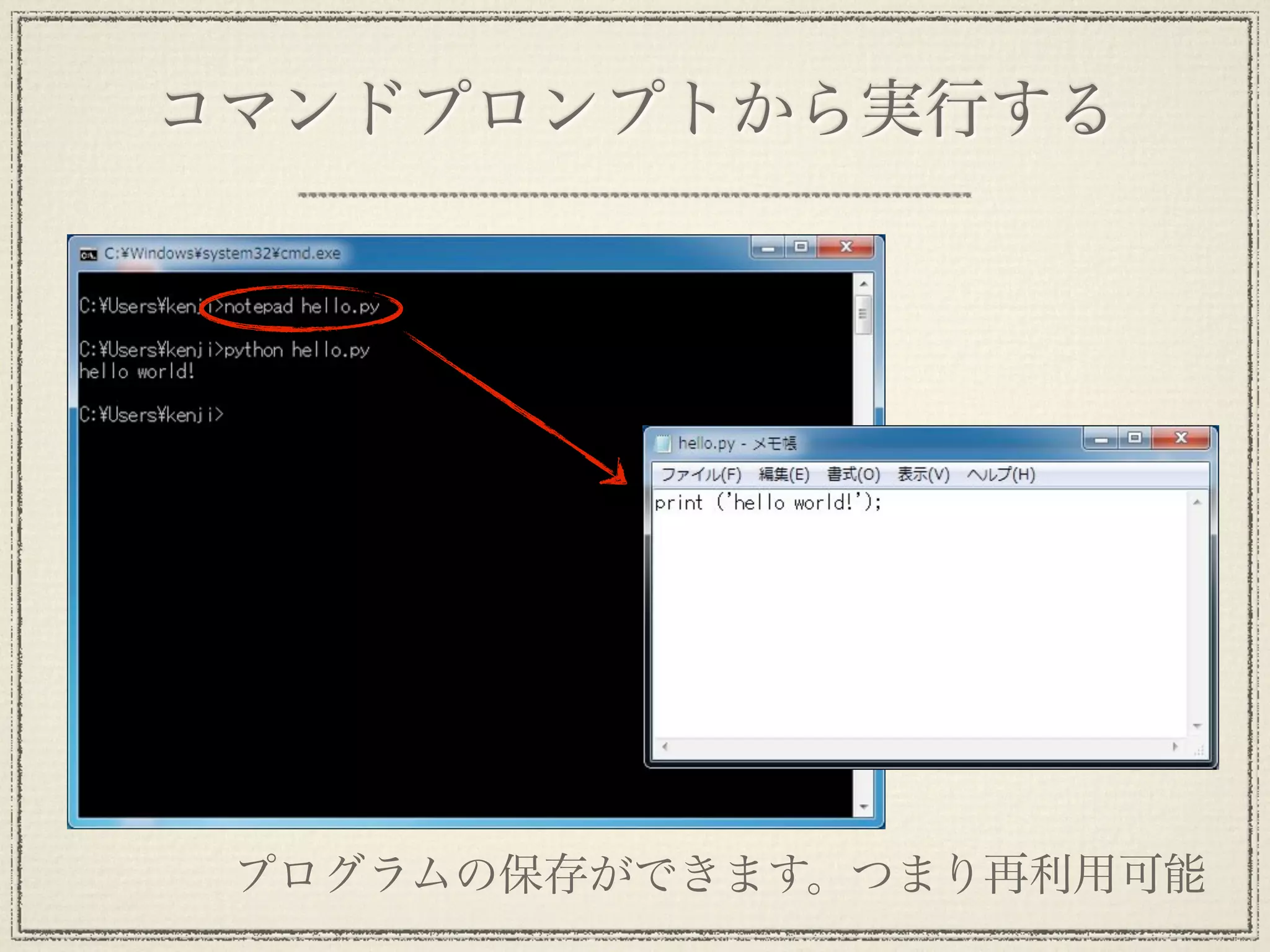
Task: Open the ファイル(F) menu in Notepad
Action: pos(701,475)
